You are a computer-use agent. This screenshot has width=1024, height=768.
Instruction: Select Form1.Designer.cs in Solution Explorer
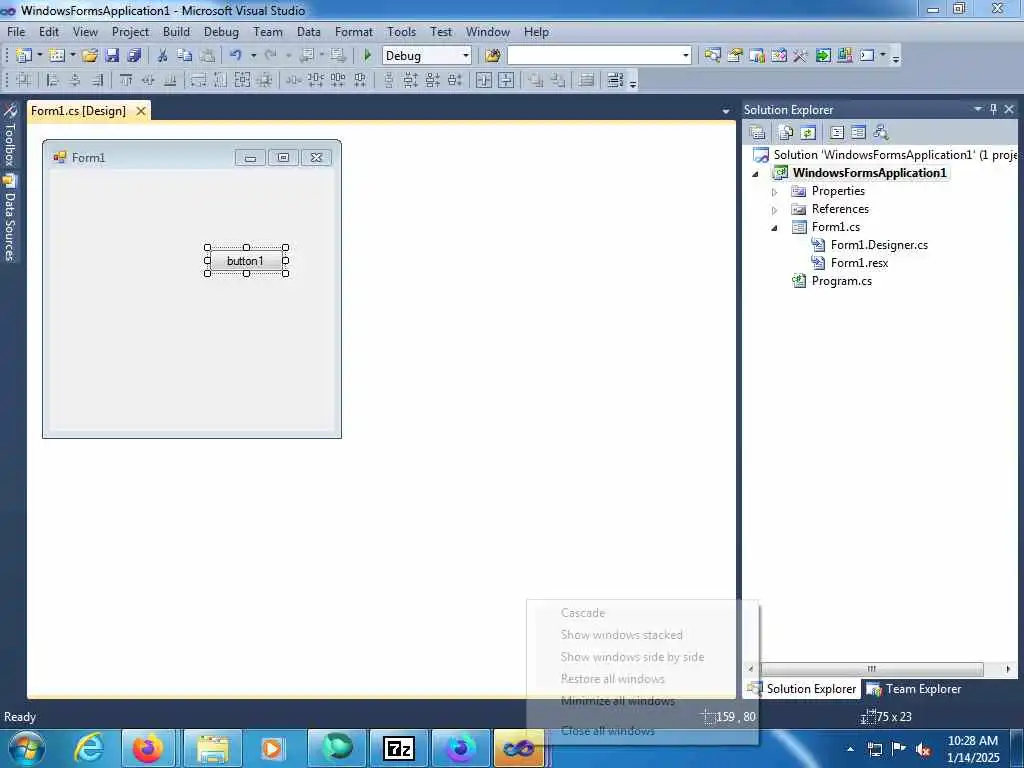point(879,245)
